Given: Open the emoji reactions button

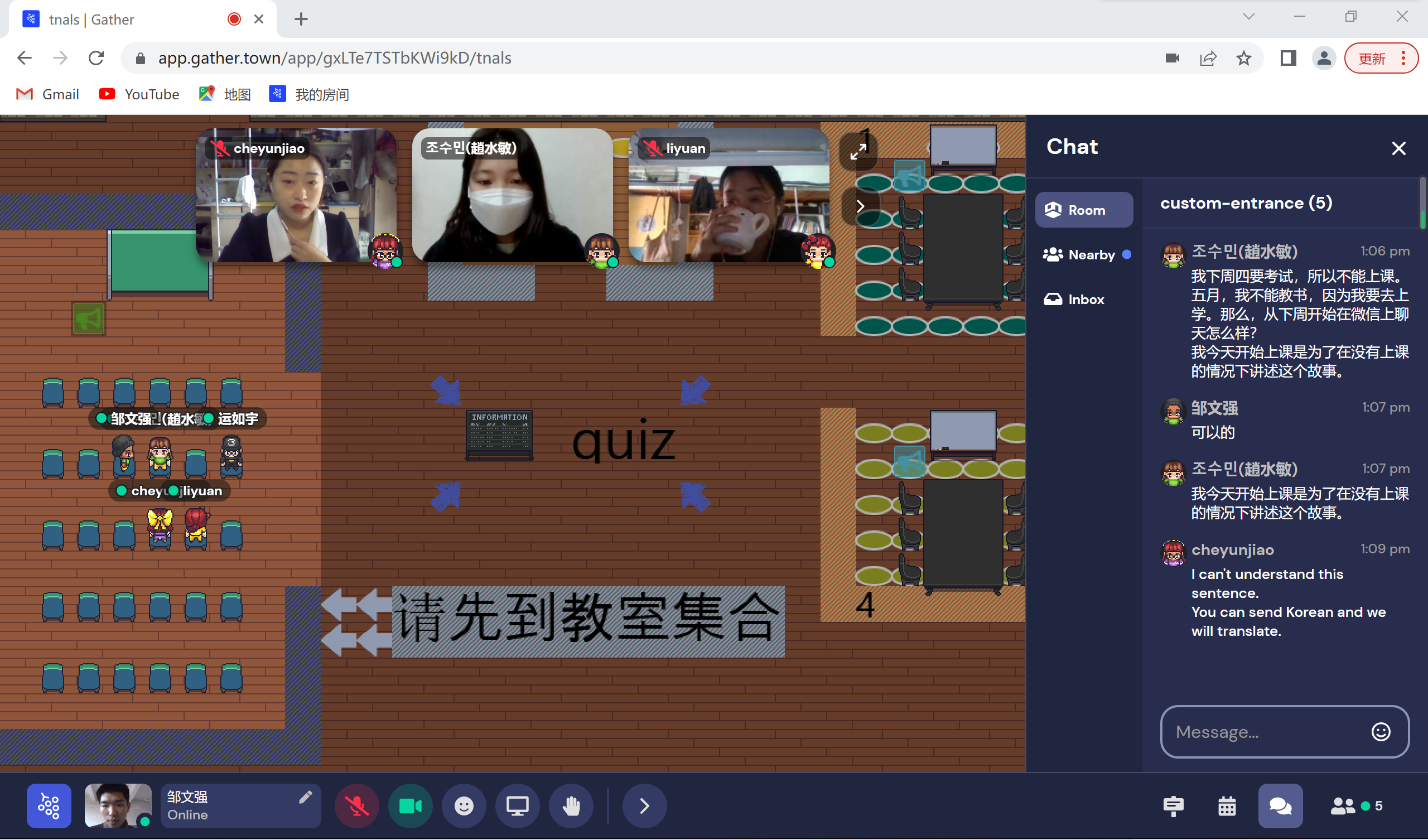Looking at the screenshot, I should pyautogui.click(x=464, y=805).
